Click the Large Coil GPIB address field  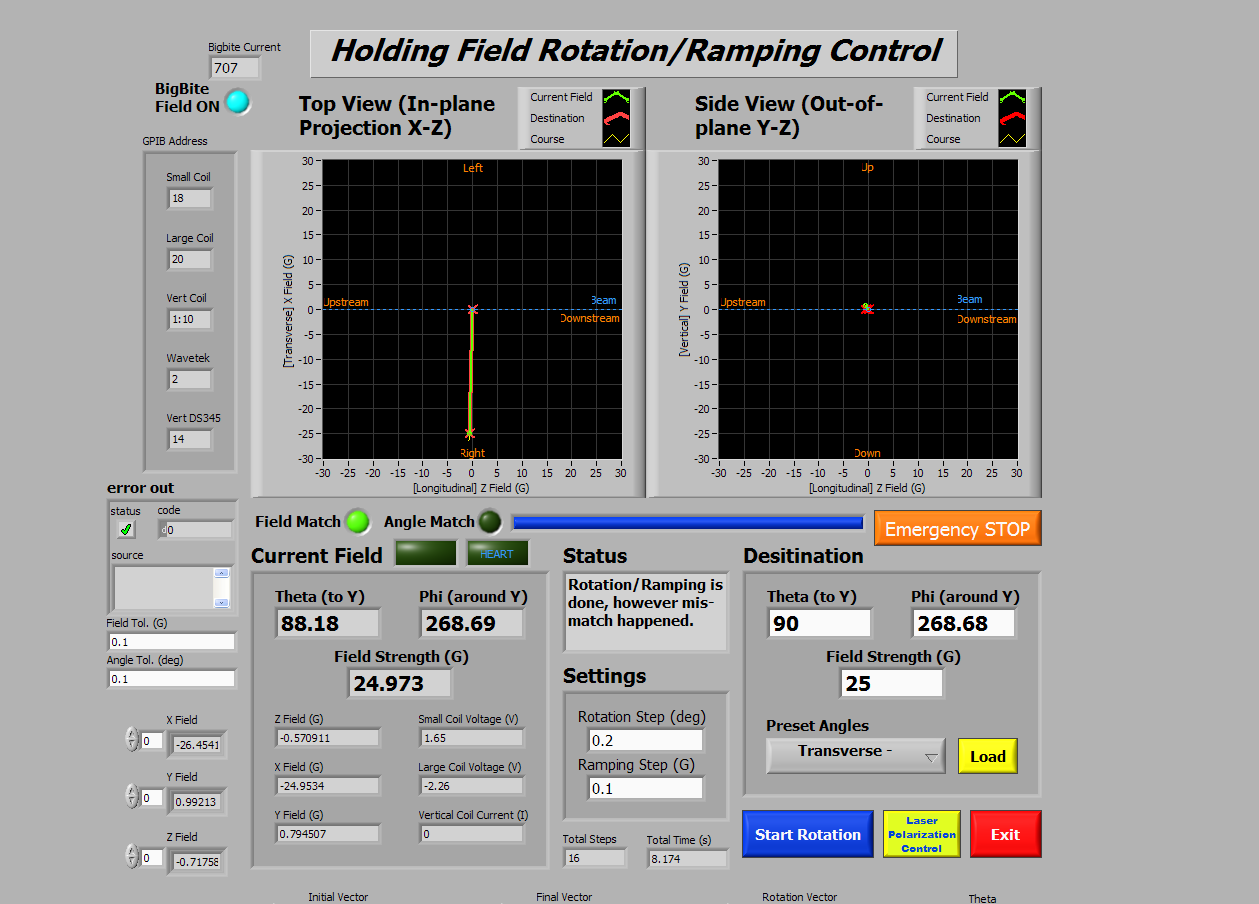click(190, 259)
